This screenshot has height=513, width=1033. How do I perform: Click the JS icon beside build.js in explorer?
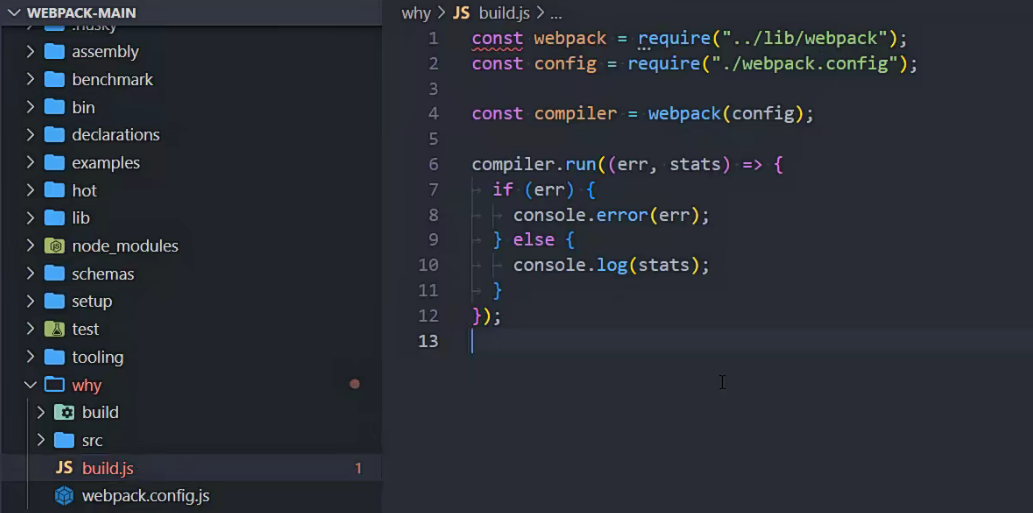(64, 468)
